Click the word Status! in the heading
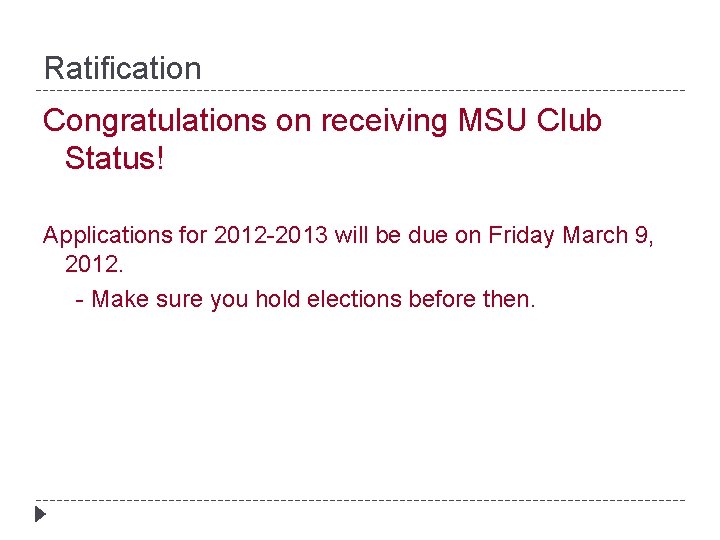720x540 pixels. pyautogui.click(x=113, y=158)
